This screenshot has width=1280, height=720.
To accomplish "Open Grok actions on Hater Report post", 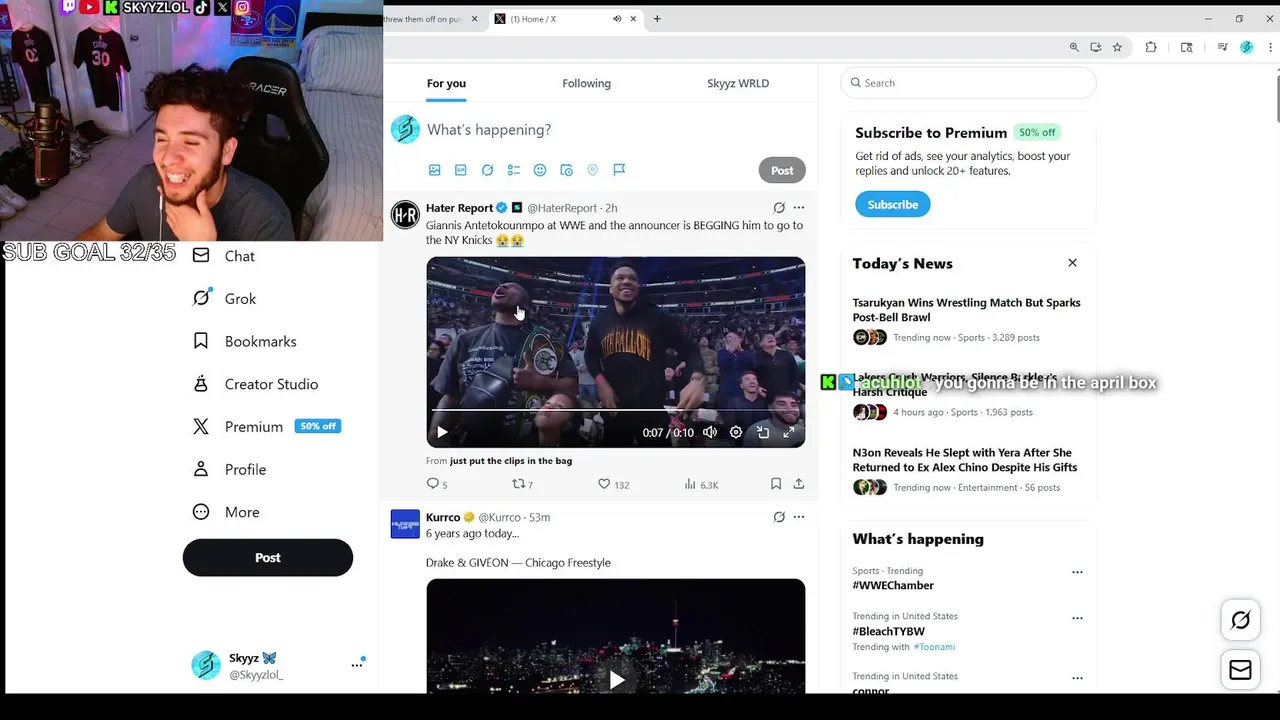I will click(x=779, y=208).
